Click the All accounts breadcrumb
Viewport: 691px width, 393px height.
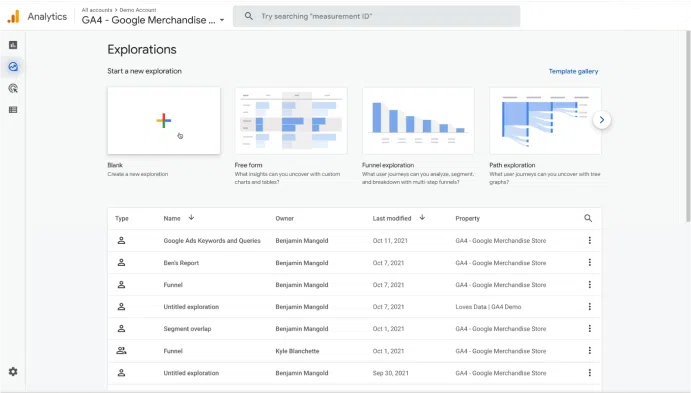97,10
